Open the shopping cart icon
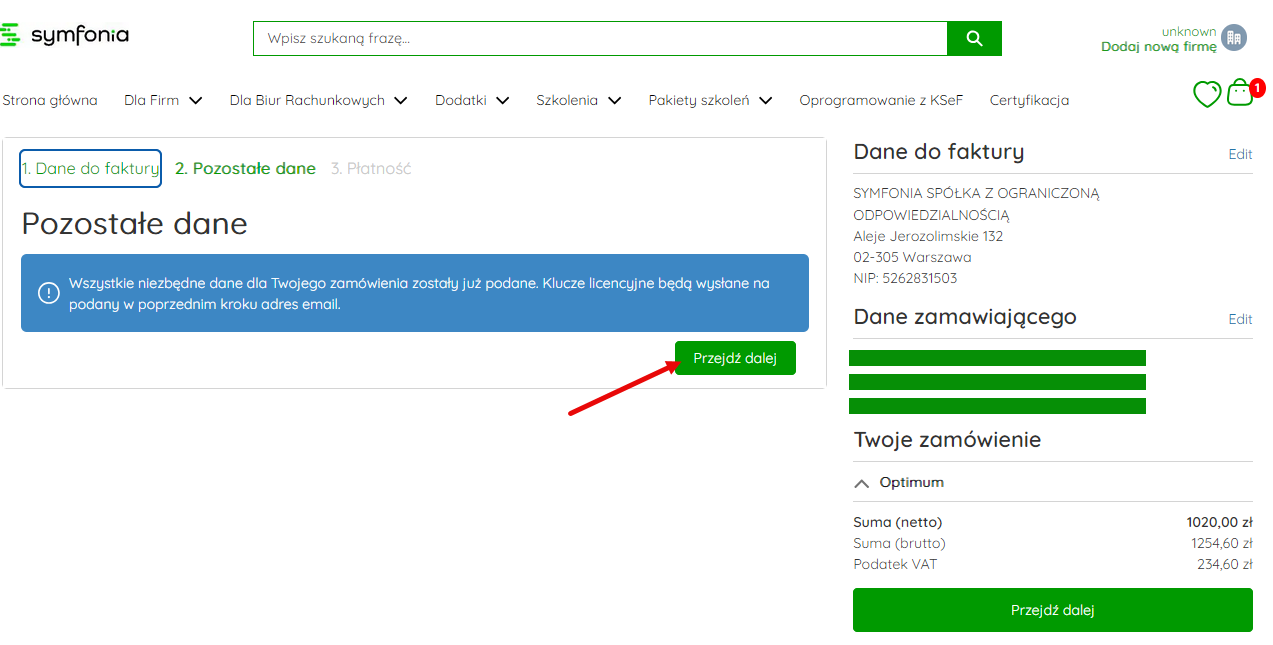Screen dimensions: 1273x645 pyautogui.click(x=1240, y=93)
